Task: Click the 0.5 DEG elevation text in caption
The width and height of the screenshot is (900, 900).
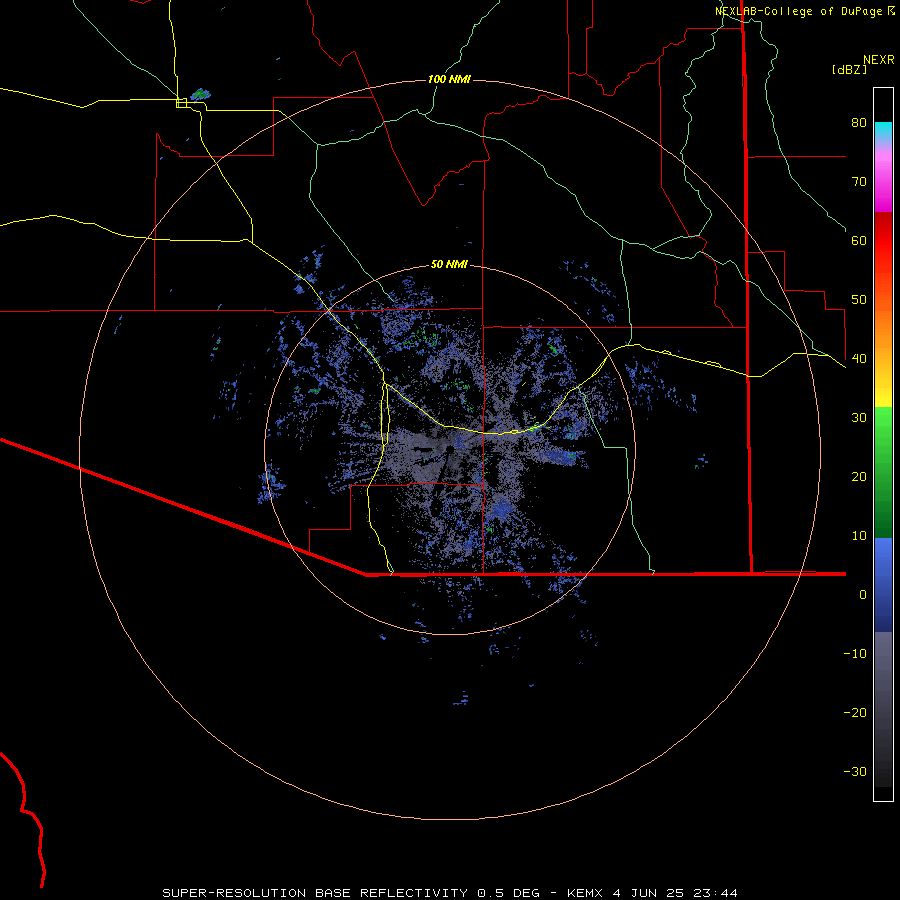Action: 508,893
